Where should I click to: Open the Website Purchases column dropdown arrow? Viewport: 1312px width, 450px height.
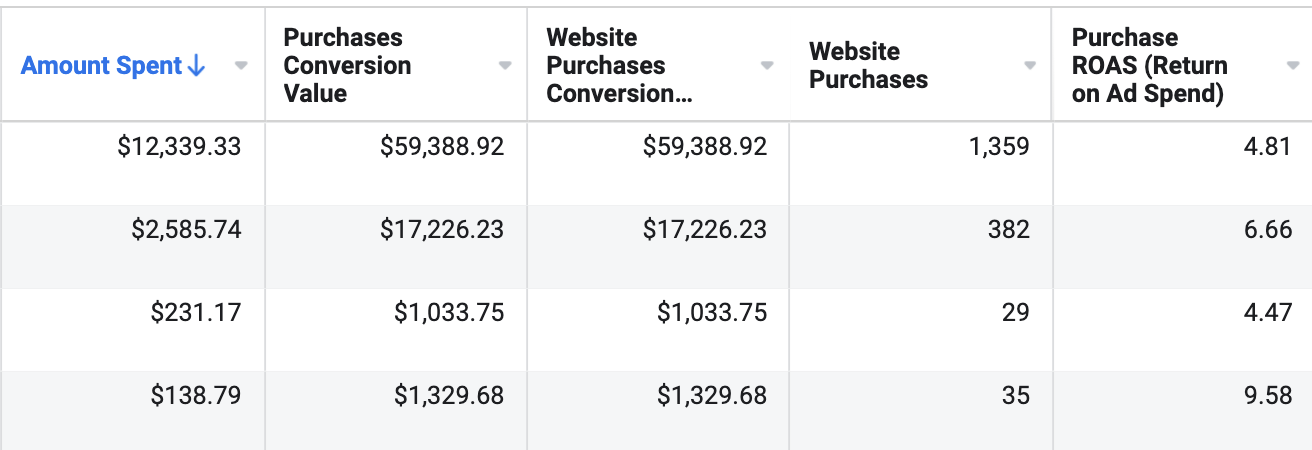(x=1030, y=66)
